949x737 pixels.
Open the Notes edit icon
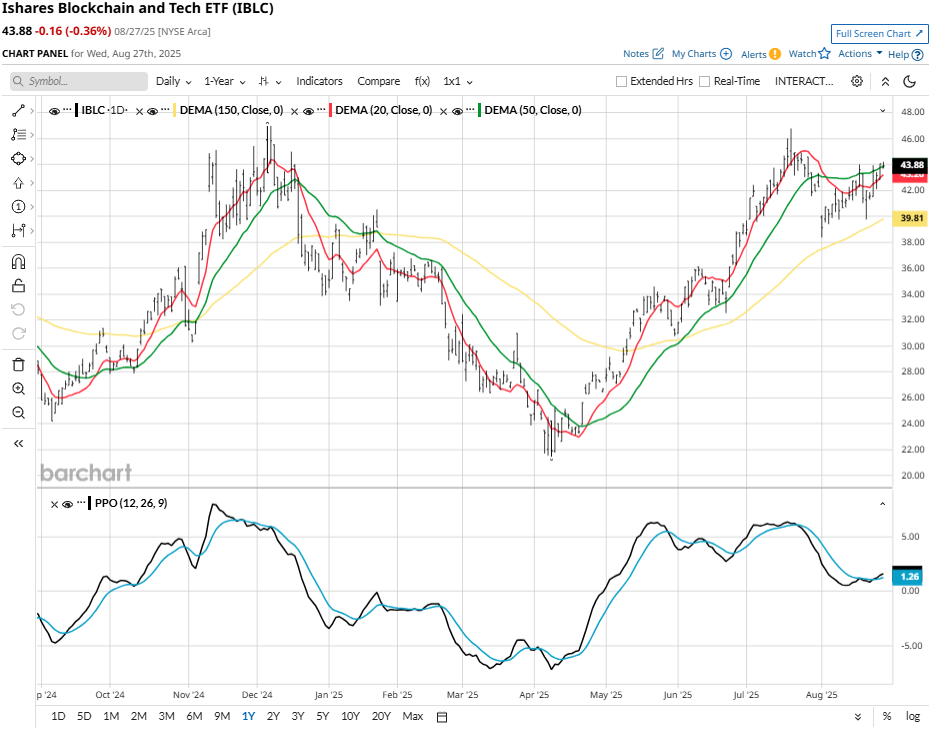point(658,54)
